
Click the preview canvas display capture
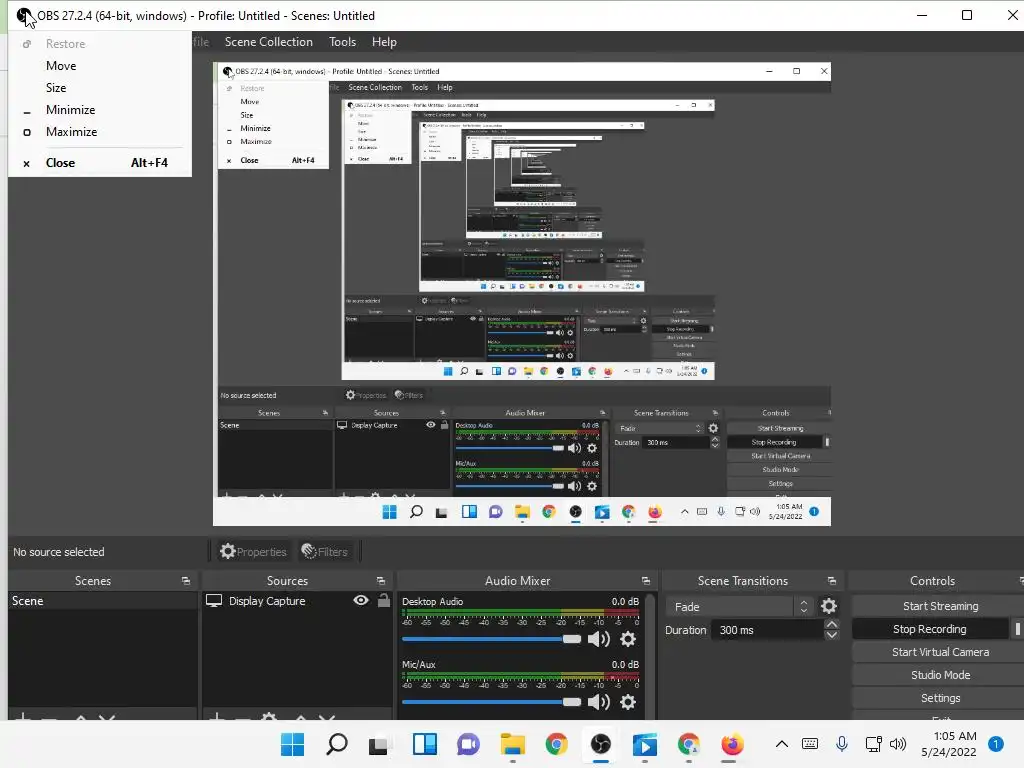522,294
